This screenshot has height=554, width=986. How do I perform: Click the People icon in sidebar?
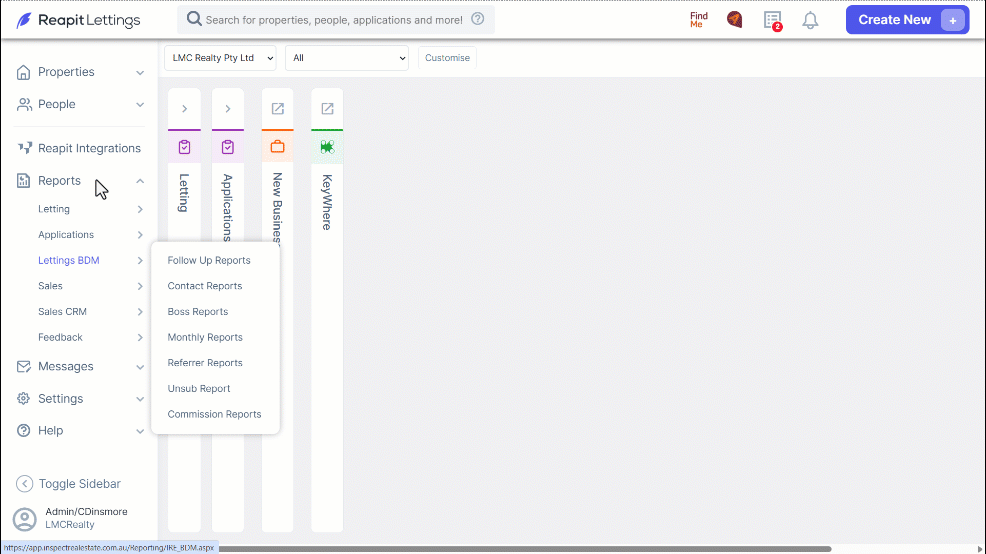(x=24, y=104)
